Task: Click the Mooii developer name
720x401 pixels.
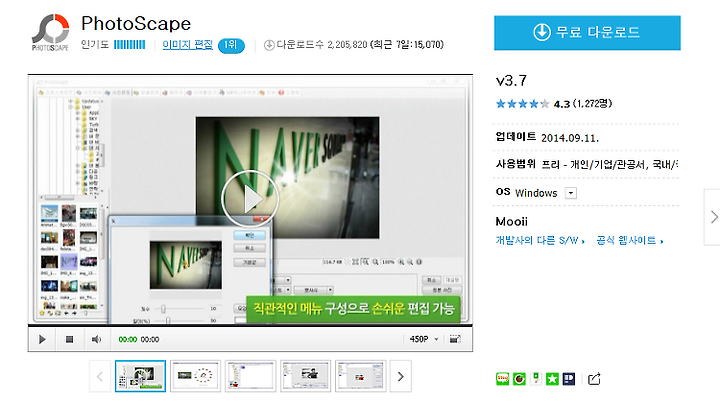Action: point(512,221)
